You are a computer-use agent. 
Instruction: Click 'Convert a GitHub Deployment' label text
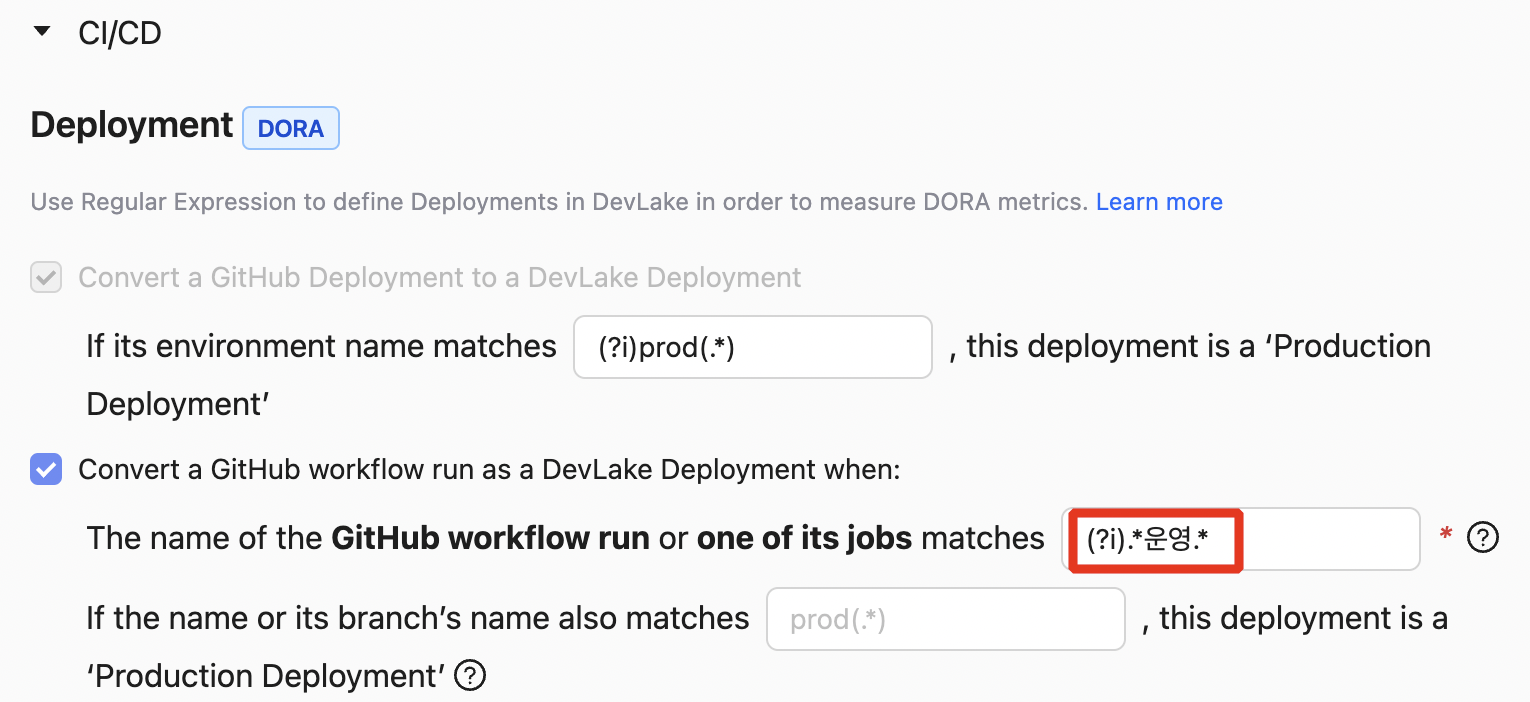(440, 277)
